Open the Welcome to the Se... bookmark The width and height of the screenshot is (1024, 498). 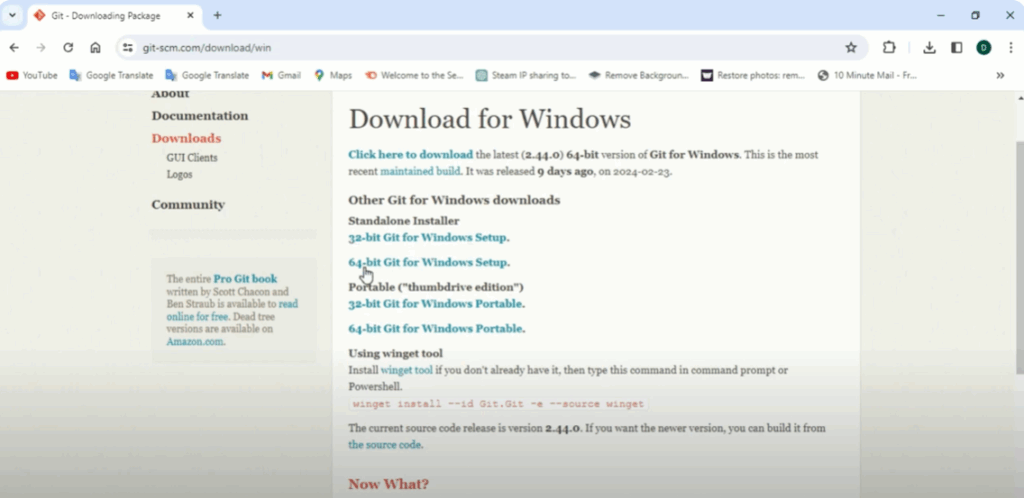point(414,75)
